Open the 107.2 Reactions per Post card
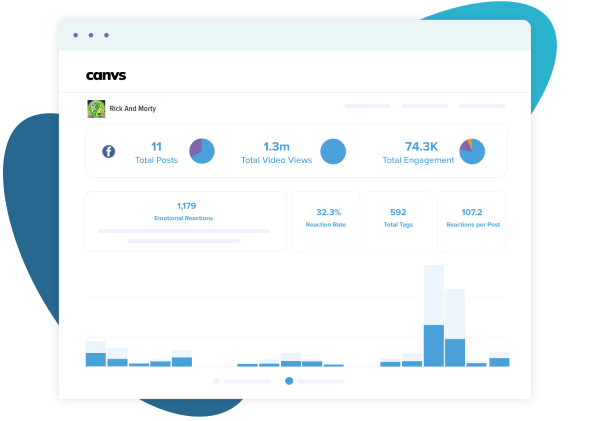 point(471,222)
